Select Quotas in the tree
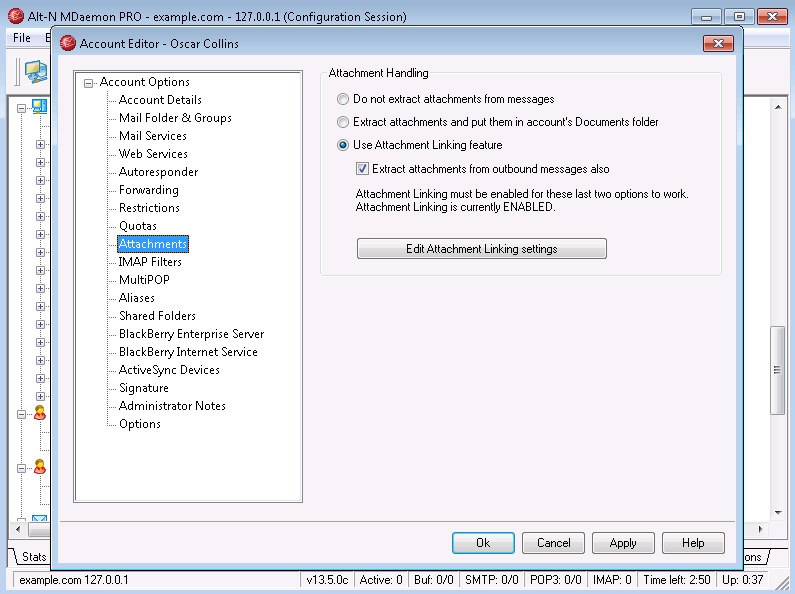The width and height of the screenshot is (795, 594). pos(137,226)
